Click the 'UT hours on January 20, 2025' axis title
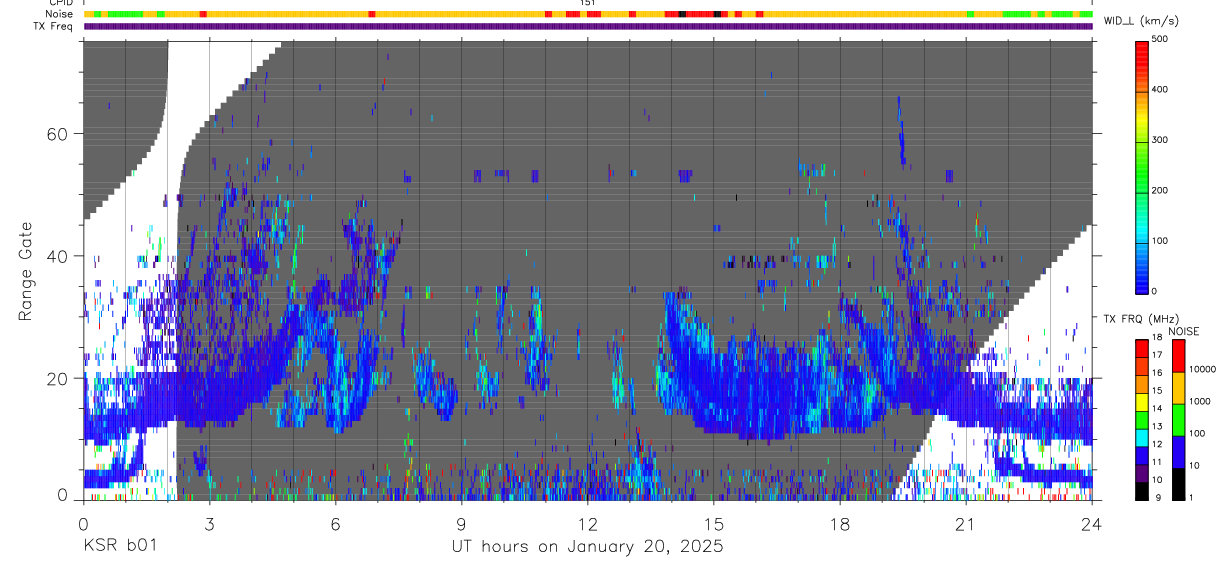The height and width of the screenshot is (567, 1228). [x=587, y=547]
